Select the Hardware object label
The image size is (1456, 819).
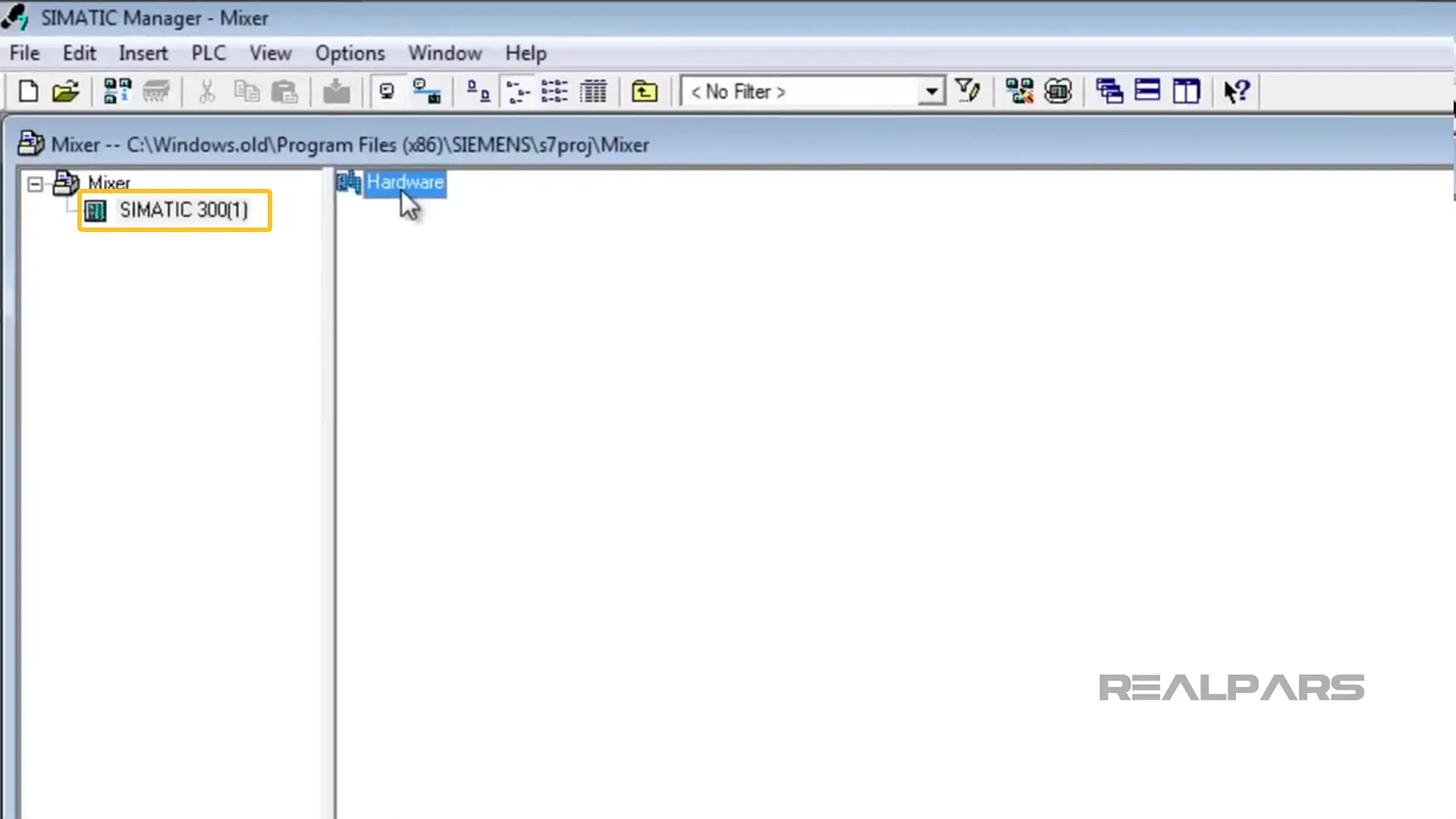click(x=405, y=183)
